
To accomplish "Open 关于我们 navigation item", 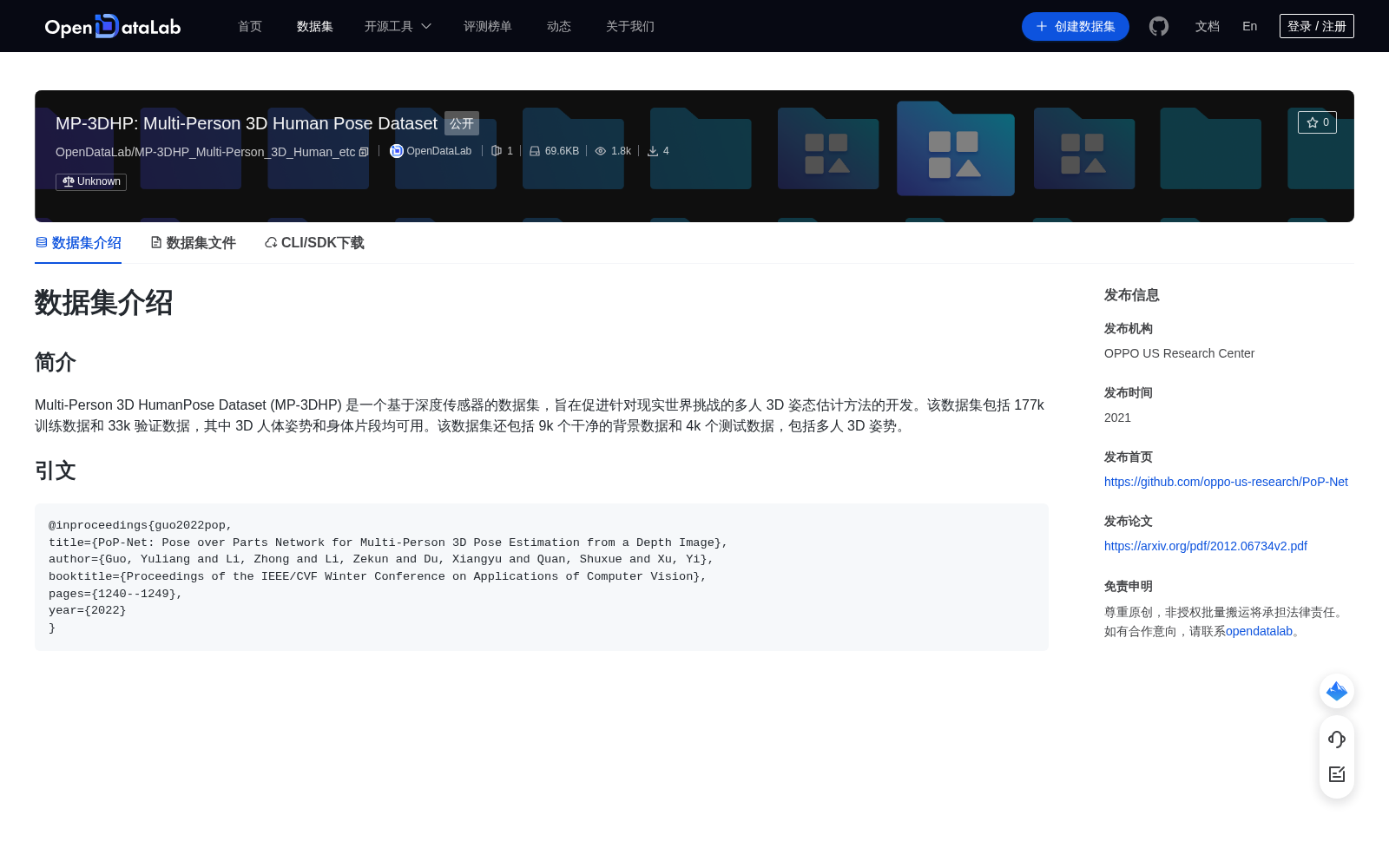I will click(x=630, y=26).
